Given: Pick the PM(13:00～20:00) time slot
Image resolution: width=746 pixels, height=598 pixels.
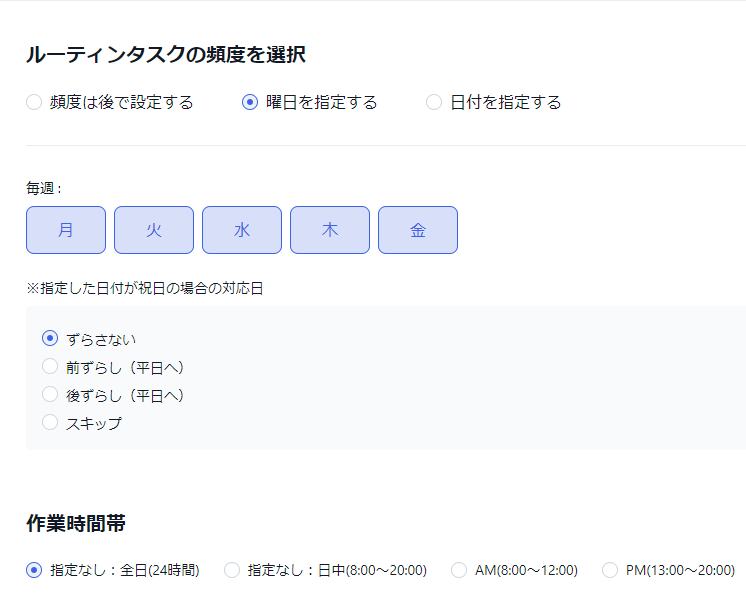Looking at the screenshot, I should click(x=610, y=570).
